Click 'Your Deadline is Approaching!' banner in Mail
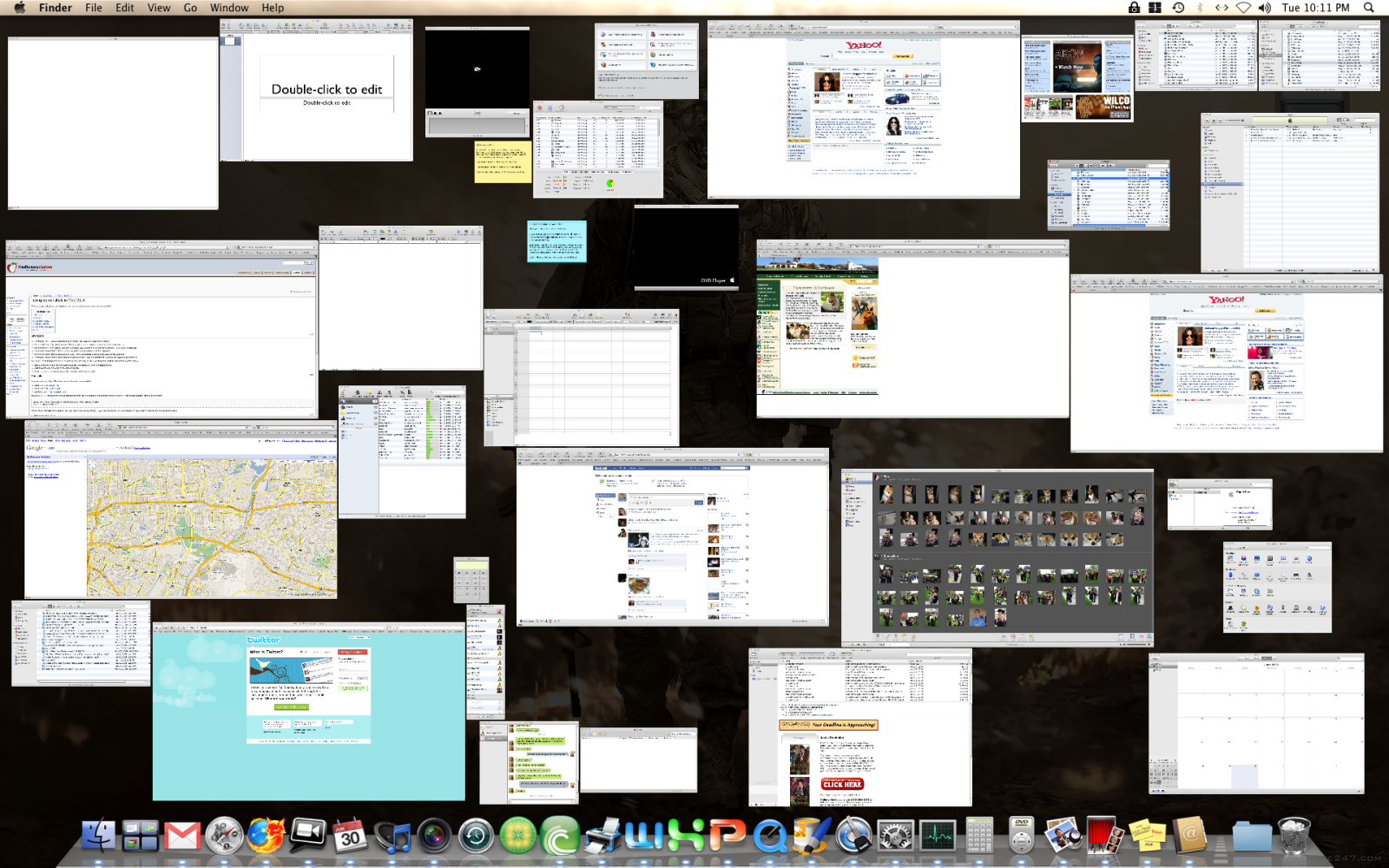 pos(828,725)
